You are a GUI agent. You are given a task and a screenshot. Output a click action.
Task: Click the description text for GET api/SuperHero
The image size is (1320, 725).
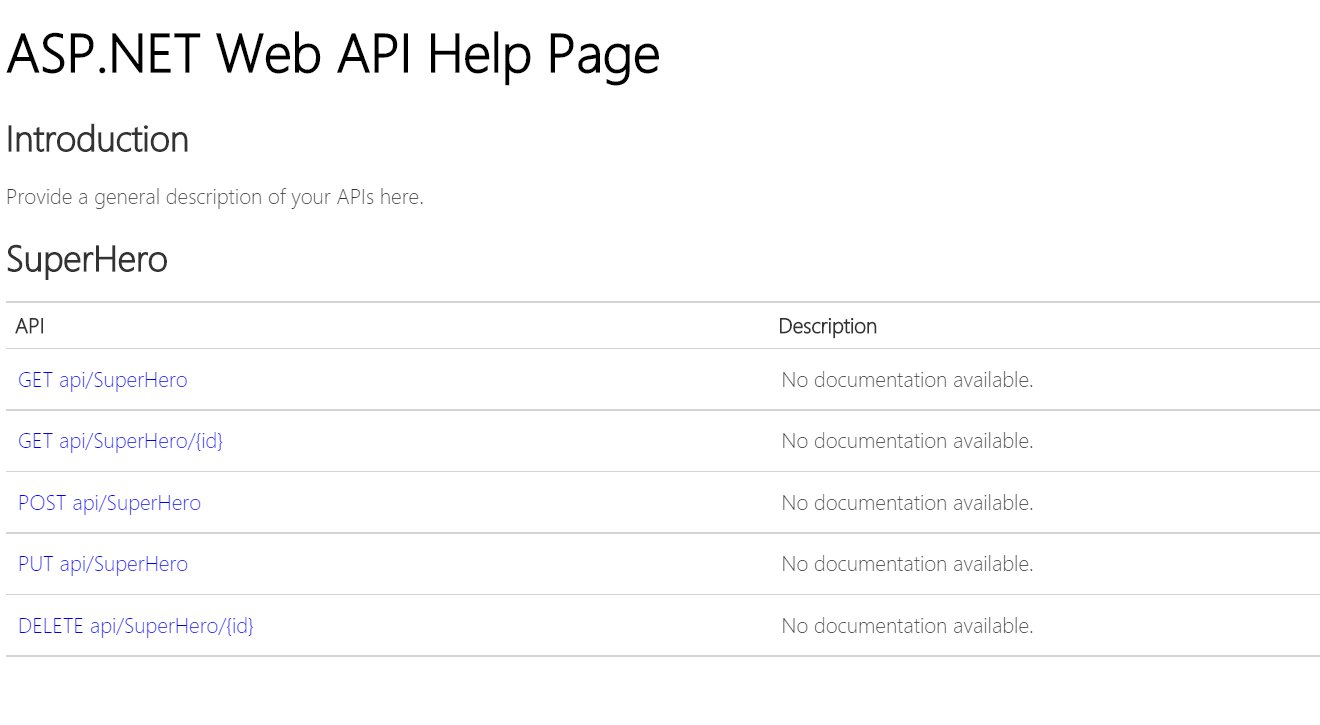(x=906, y=380)
